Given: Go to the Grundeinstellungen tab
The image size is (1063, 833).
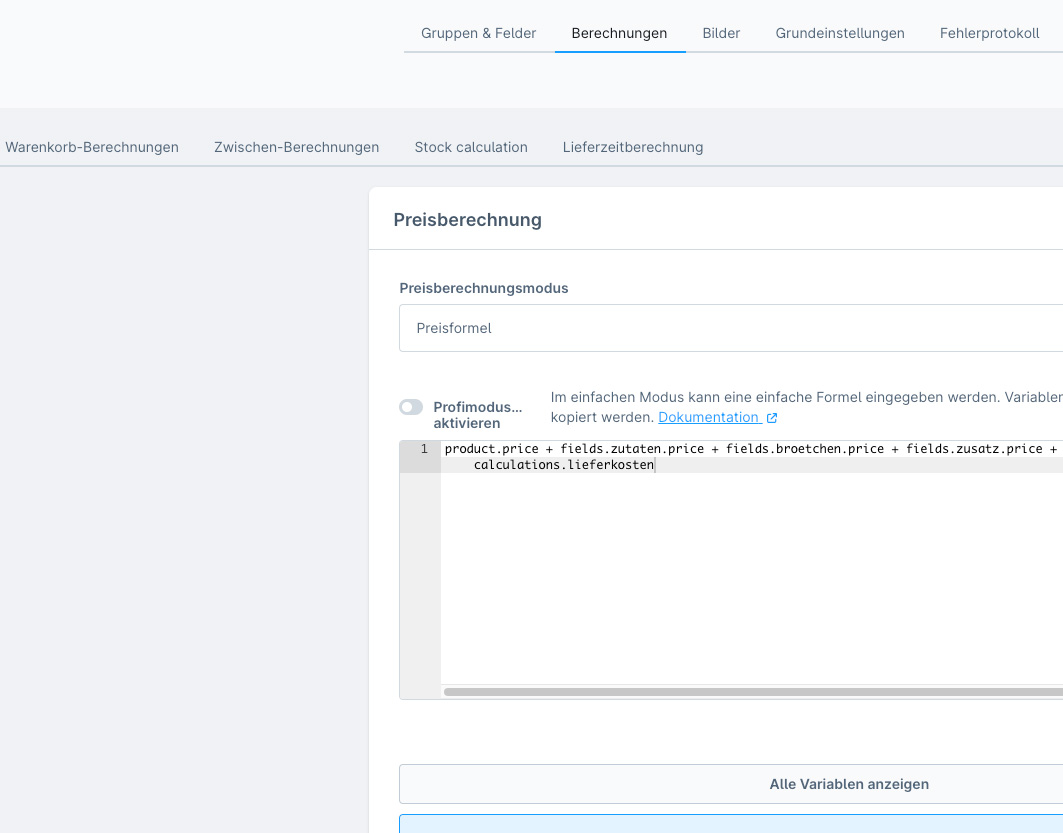Looking at the screenshot, I should click(840, 33).
